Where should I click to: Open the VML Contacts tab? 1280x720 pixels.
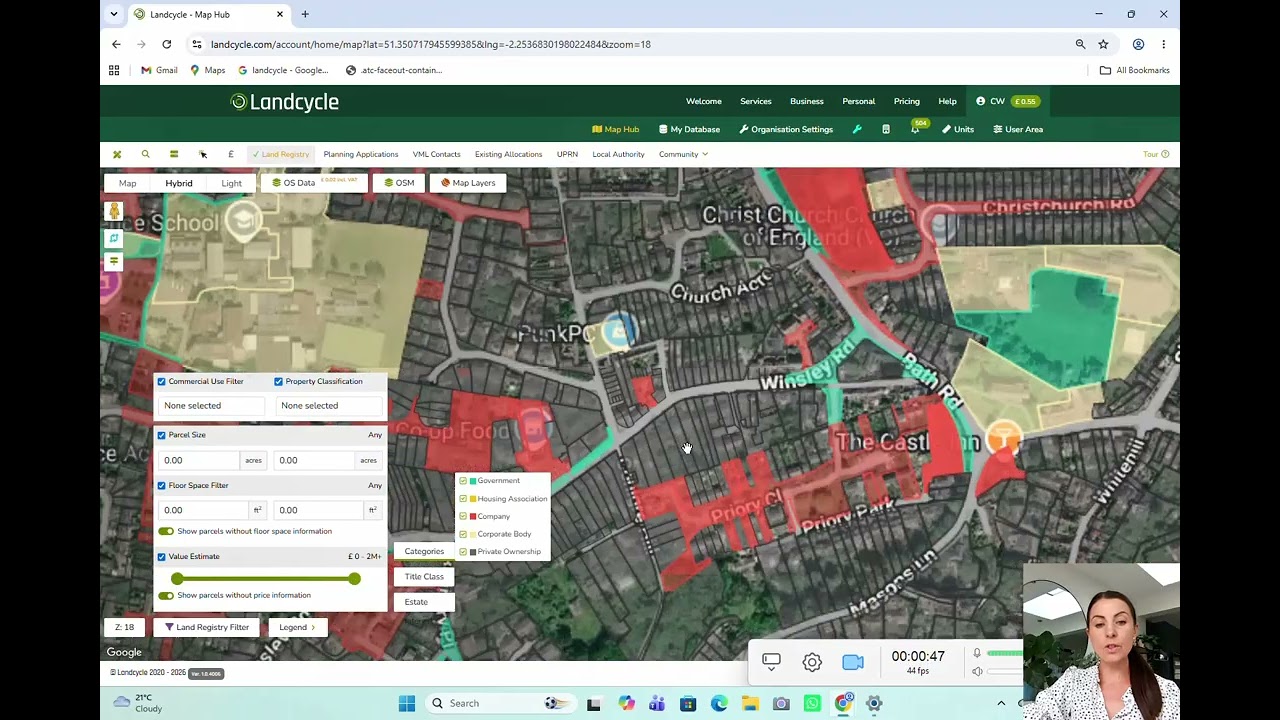click(x=437, y=154)
